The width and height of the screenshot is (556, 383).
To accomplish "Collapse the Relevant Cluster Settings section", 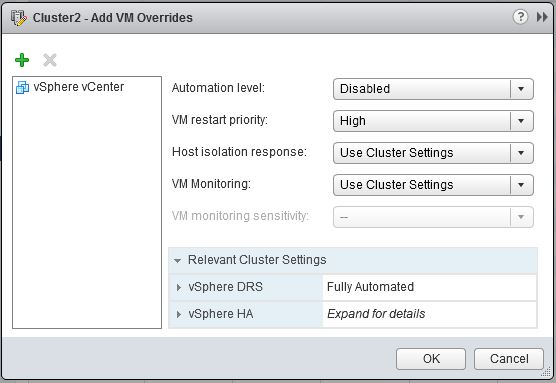I will [178, 261].
